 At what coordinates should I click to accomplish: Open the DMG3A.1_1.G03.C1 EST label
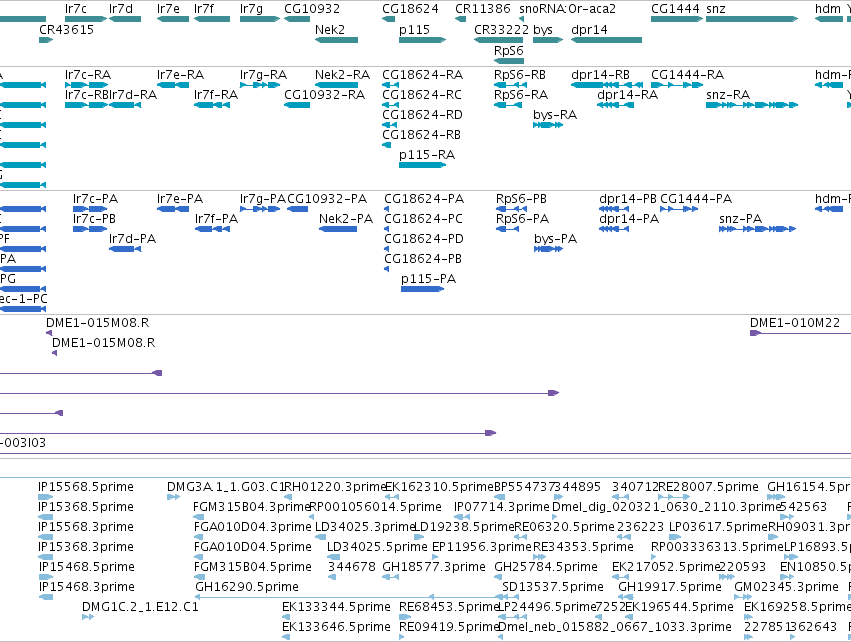tap(226, 487)
